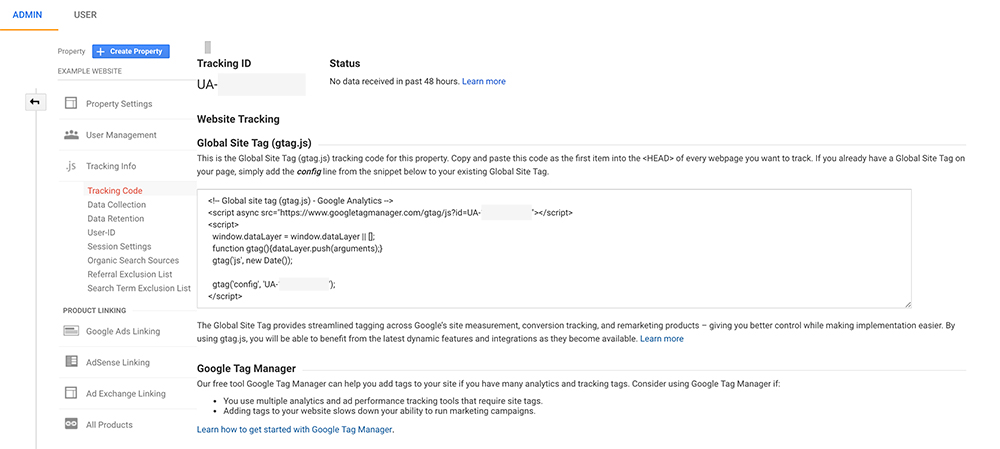Image resolution: width=1000 pixels, height=449 pixels.
Task: Open Learn more link beside Status
Action: point(484,82)
